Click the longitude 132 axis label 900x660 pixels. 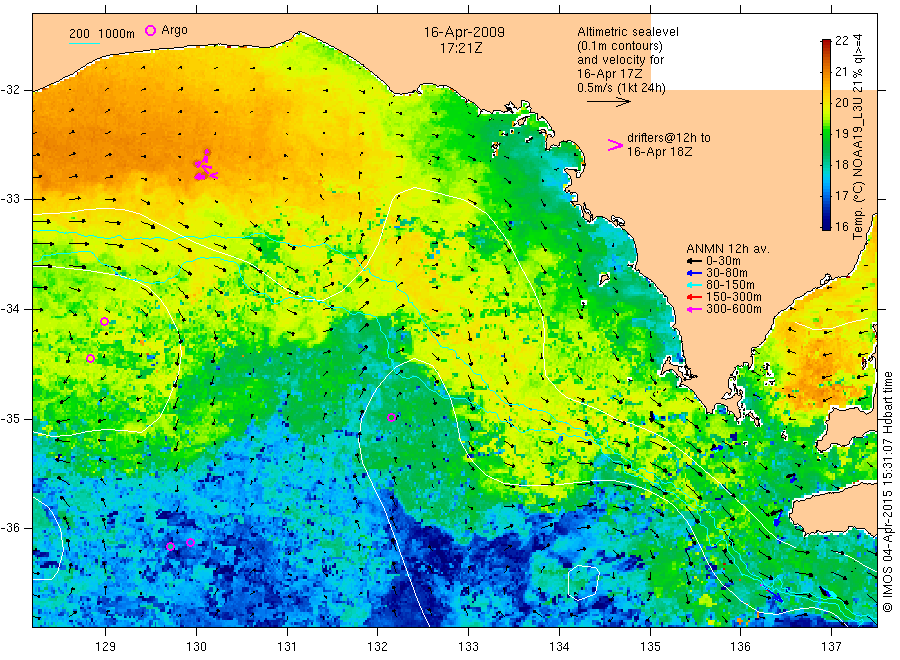[x=378, y=647]
